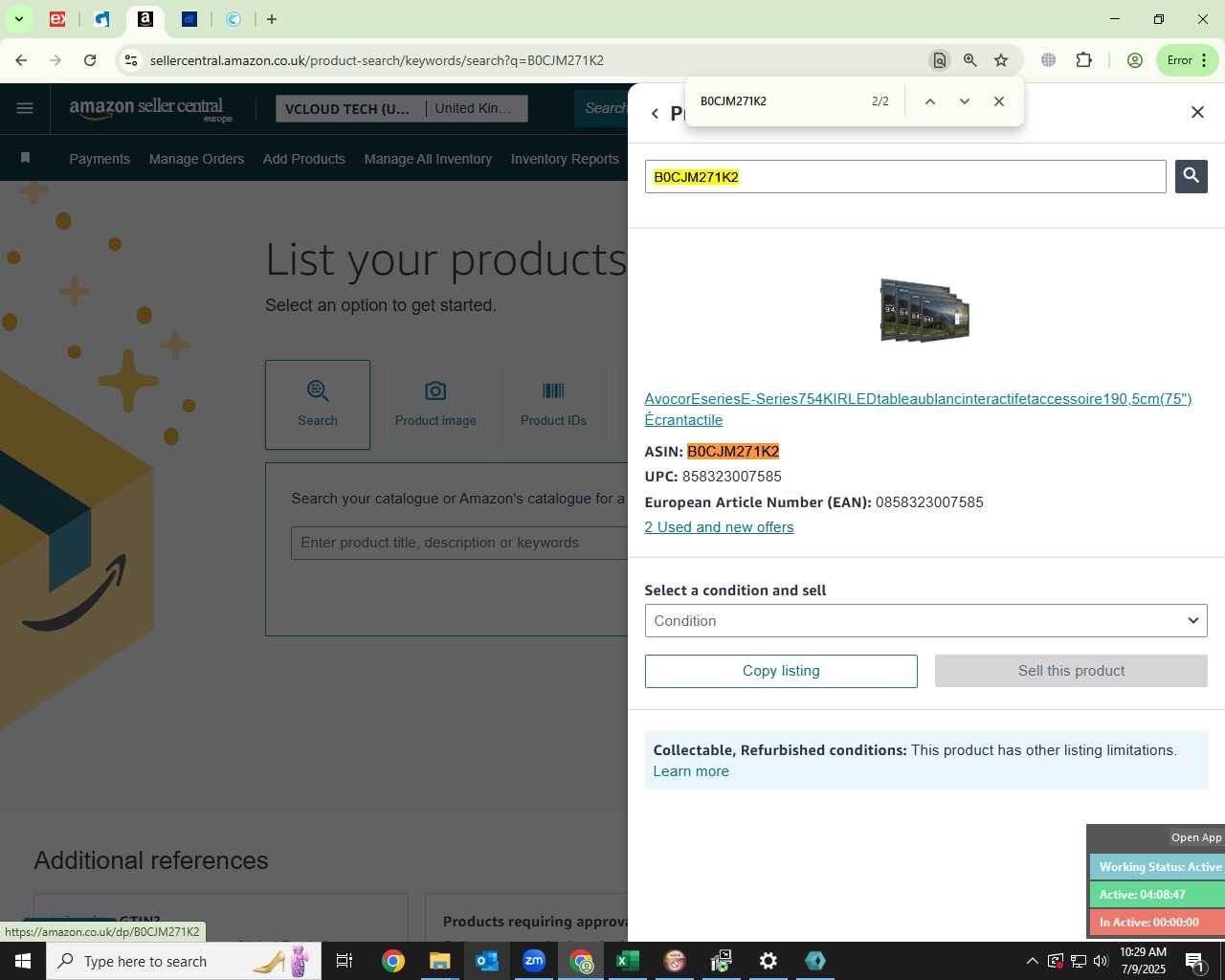Viewport: 1225px width, 980px height.
Task: Close the find-in-page bar
Action: point(998,101)
